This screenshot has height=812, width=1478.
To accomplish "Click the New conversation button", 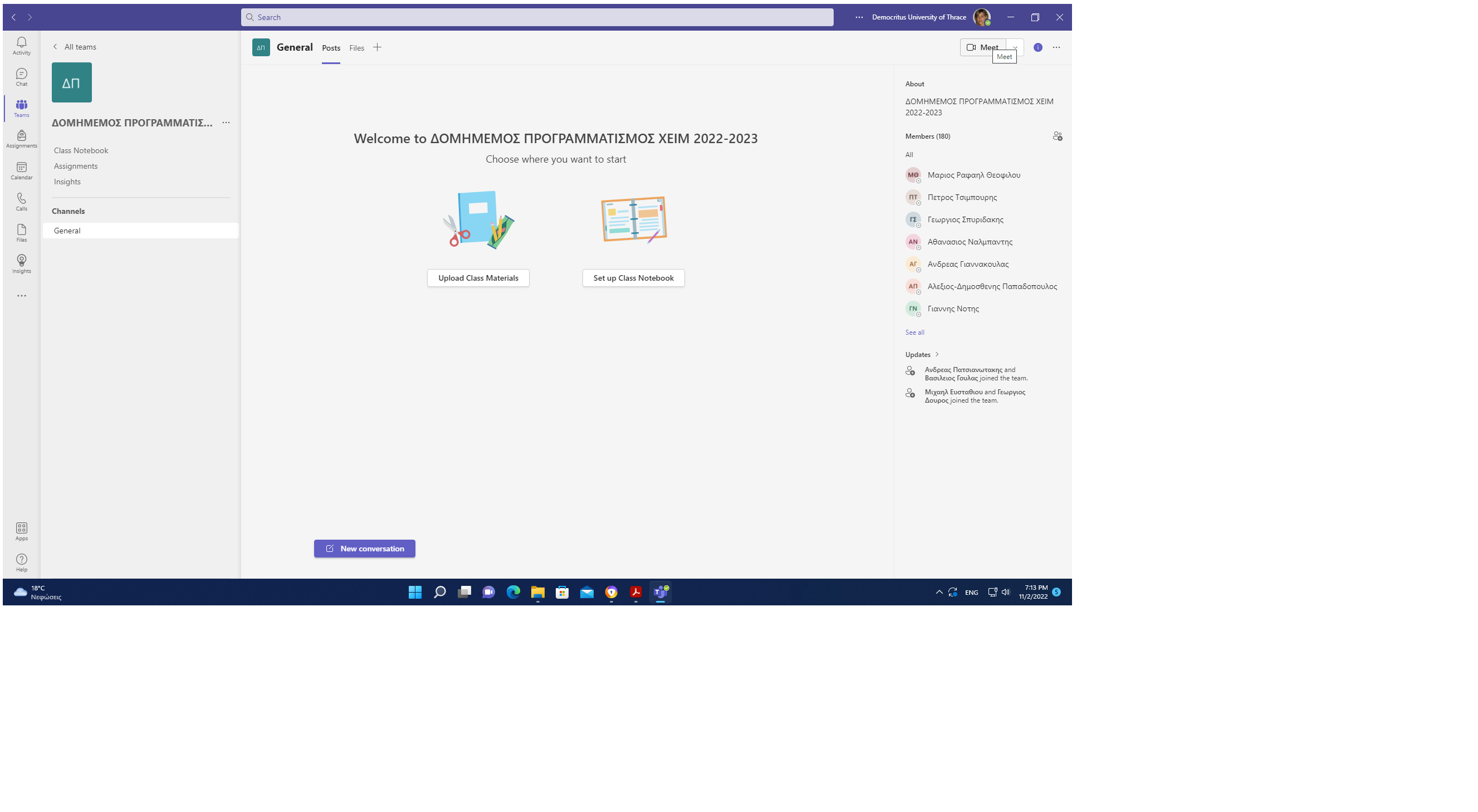I will [364, 548].
